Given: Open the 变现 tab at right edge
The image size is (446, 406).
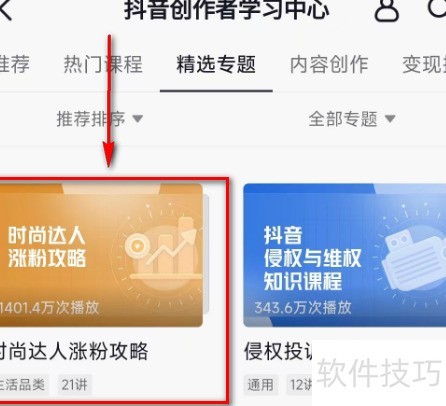Looking at the screenshot, I should click(x=424, y=64).
